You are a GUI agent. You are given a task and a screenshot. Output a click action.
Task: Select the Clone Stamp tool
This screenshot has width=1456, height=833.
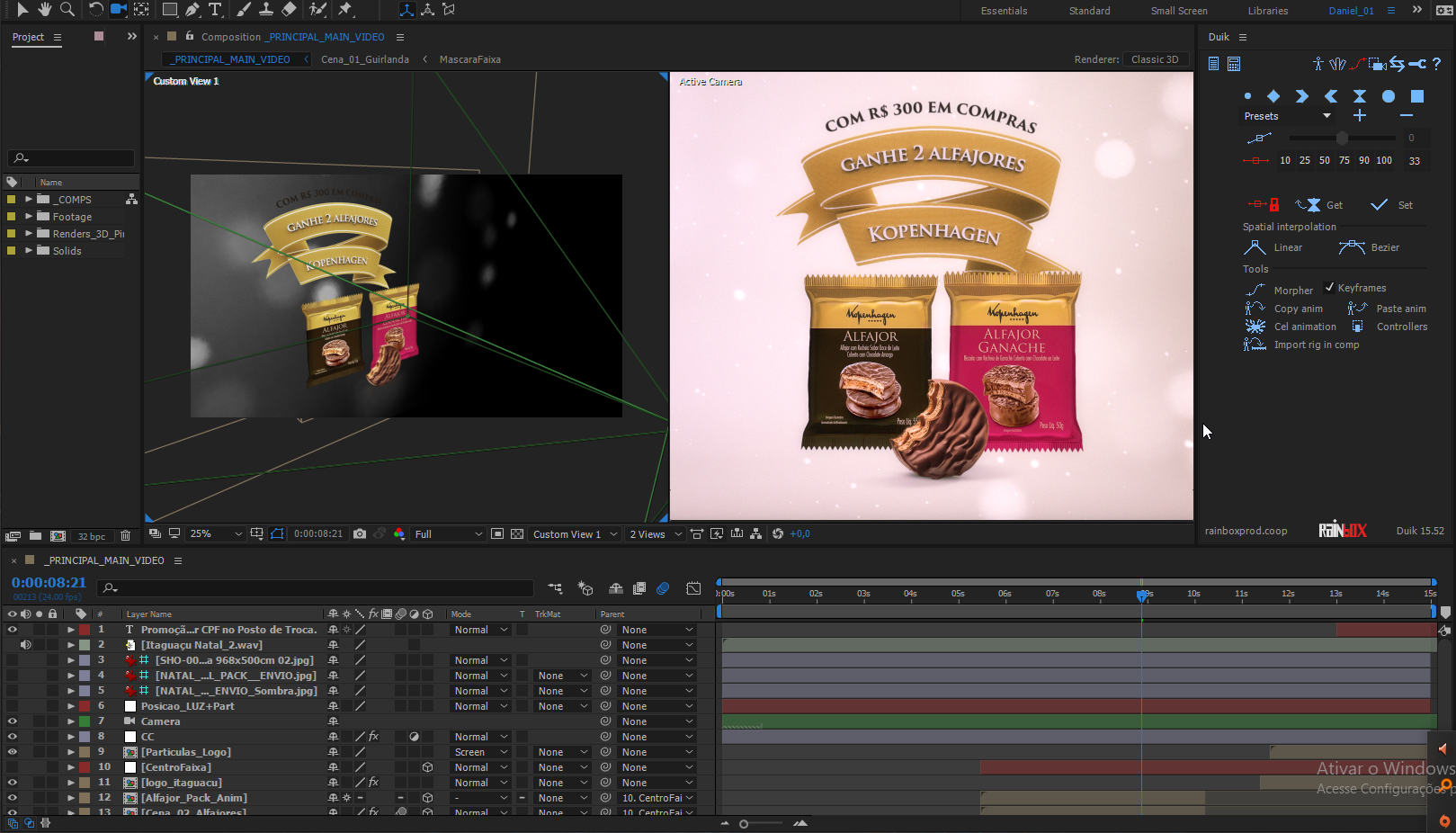[266, 10]
